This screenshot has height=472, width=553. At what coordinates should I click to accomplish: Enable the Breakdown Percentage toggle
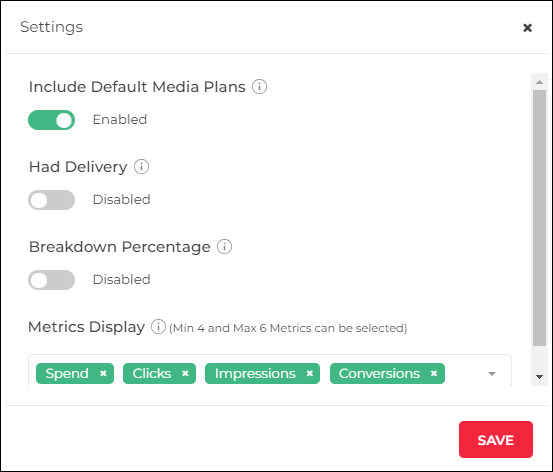[51, 280]
